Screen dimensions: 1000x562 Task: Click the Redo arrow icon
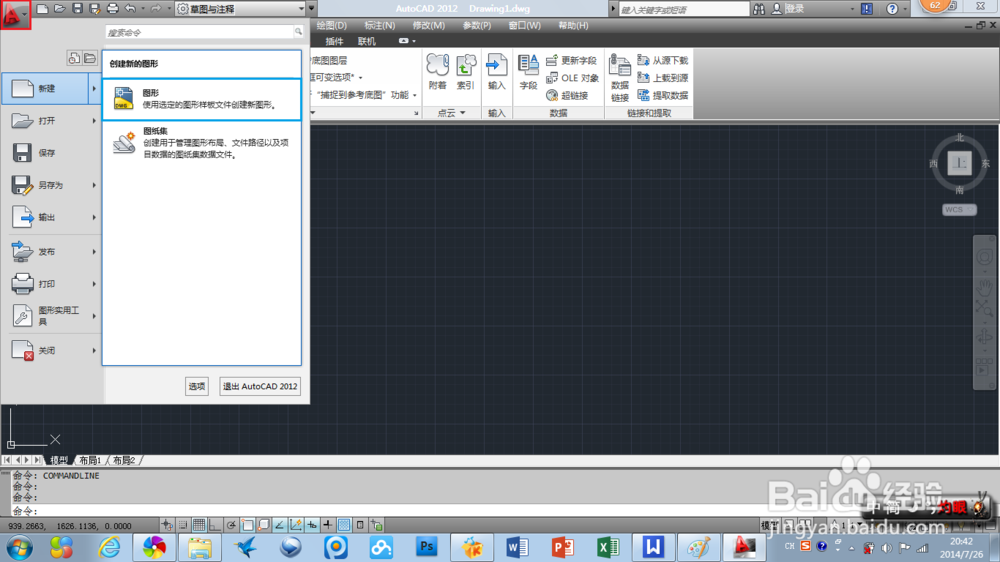pos(156,9)
